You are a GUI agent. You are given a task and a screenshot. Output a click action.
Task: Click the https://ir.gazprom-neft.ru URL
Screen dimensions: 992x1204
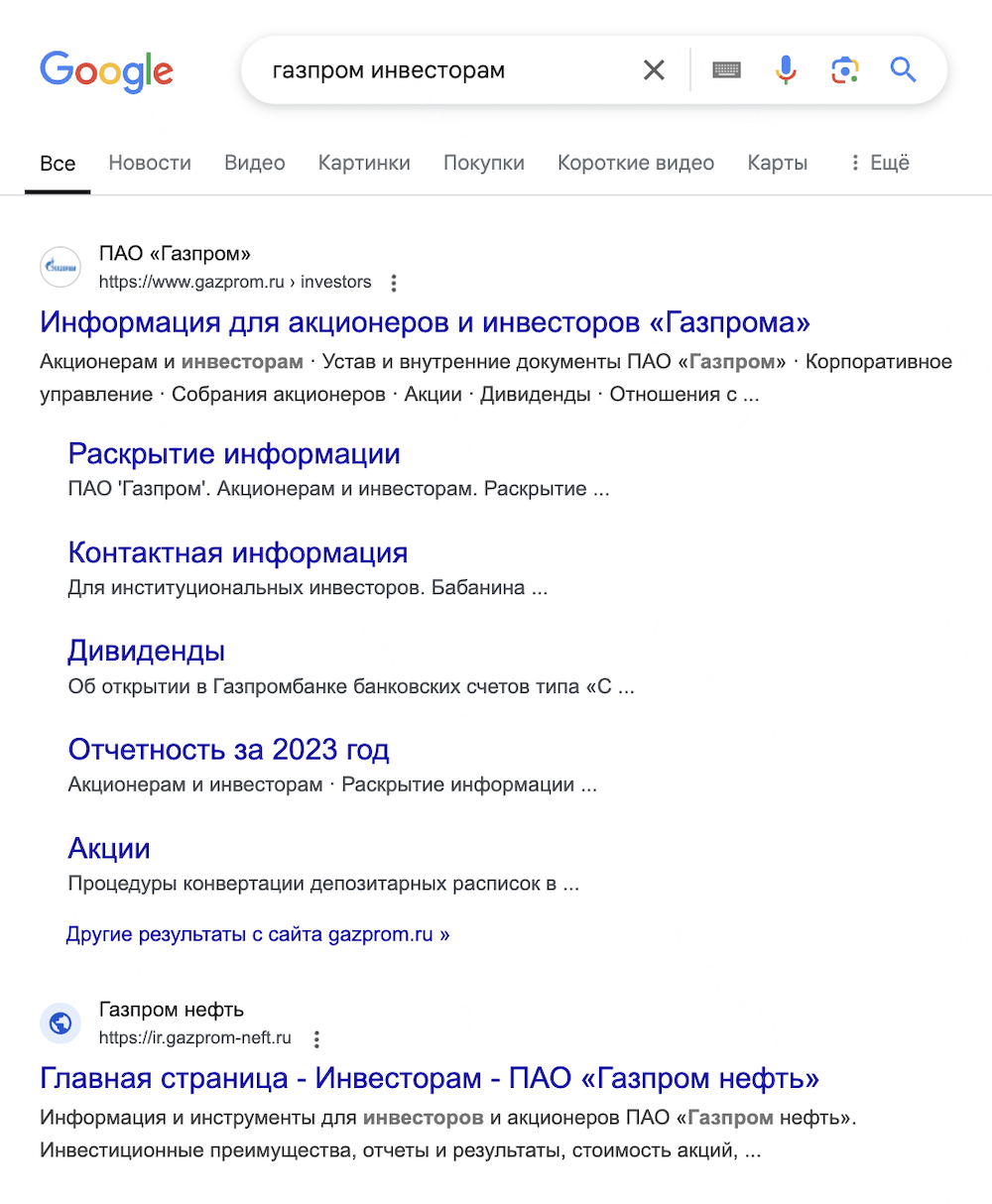click(195, 1037)
